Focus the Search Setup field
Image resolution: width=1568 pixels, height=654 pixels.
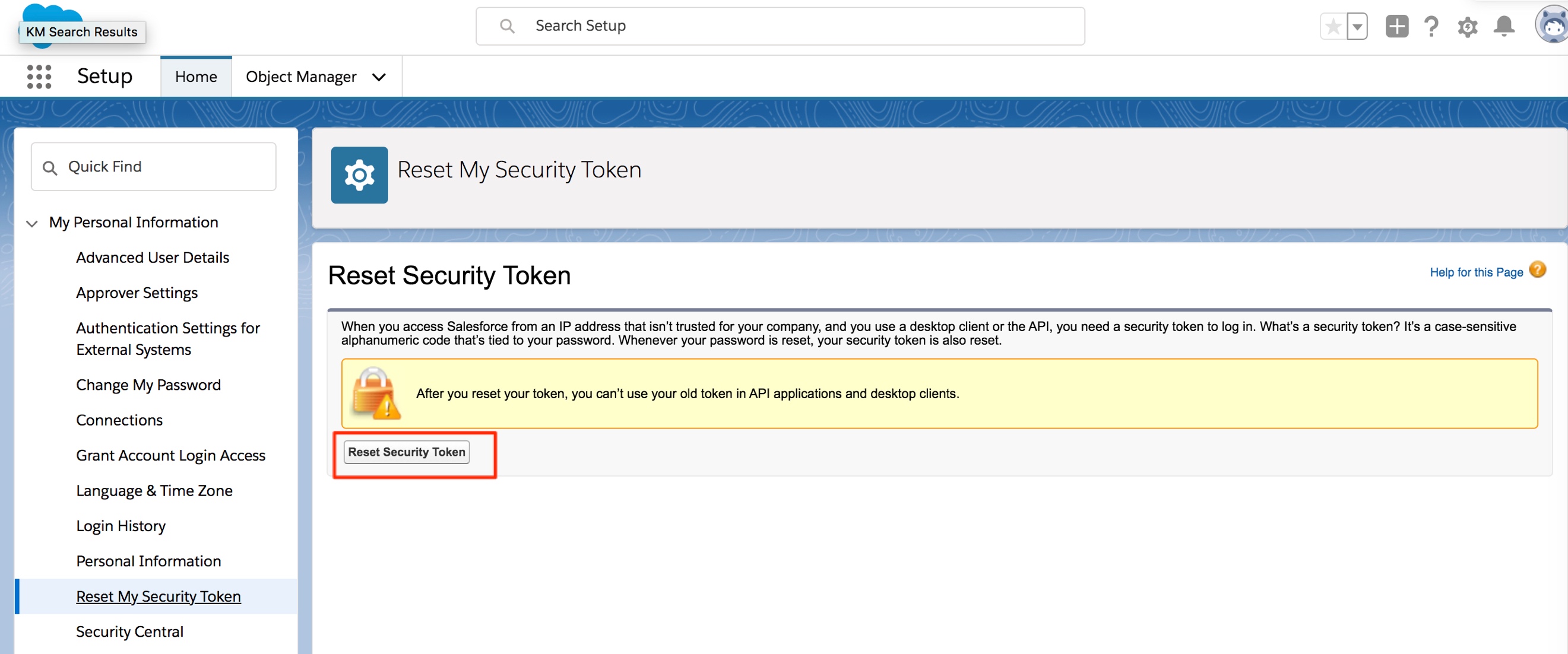pos(779,26)
